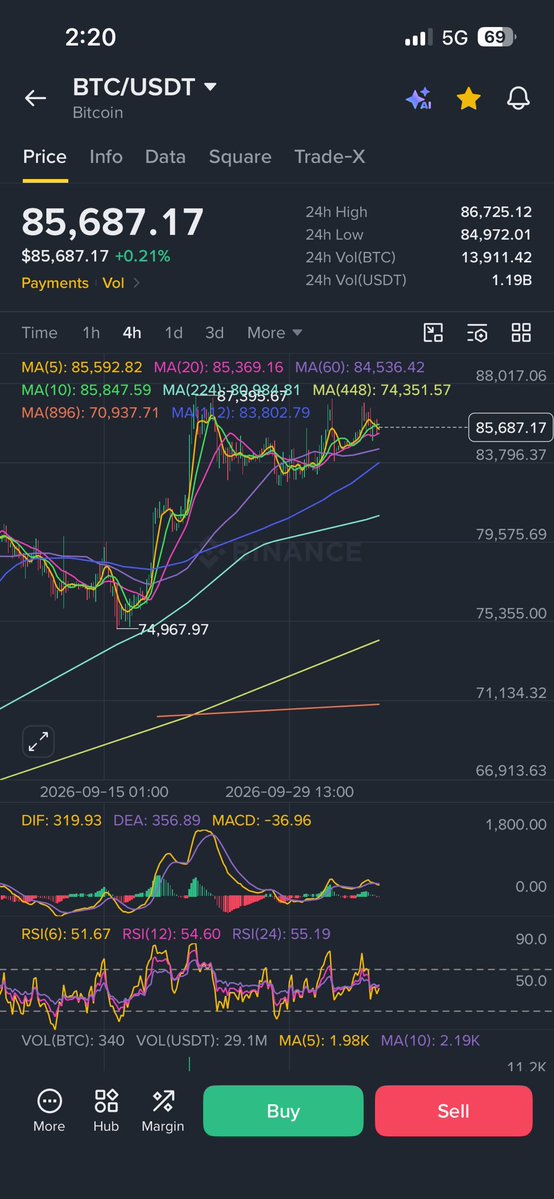554x1199 pixels.
Task: Select the 1d chart interval
Action: tap(174, 333)
